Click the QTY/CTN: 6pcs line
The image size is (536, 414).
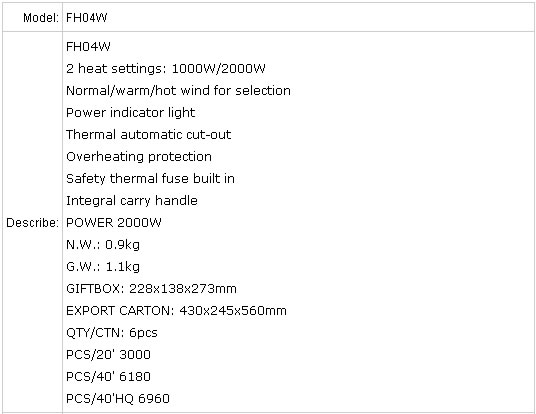pos(112,333)
